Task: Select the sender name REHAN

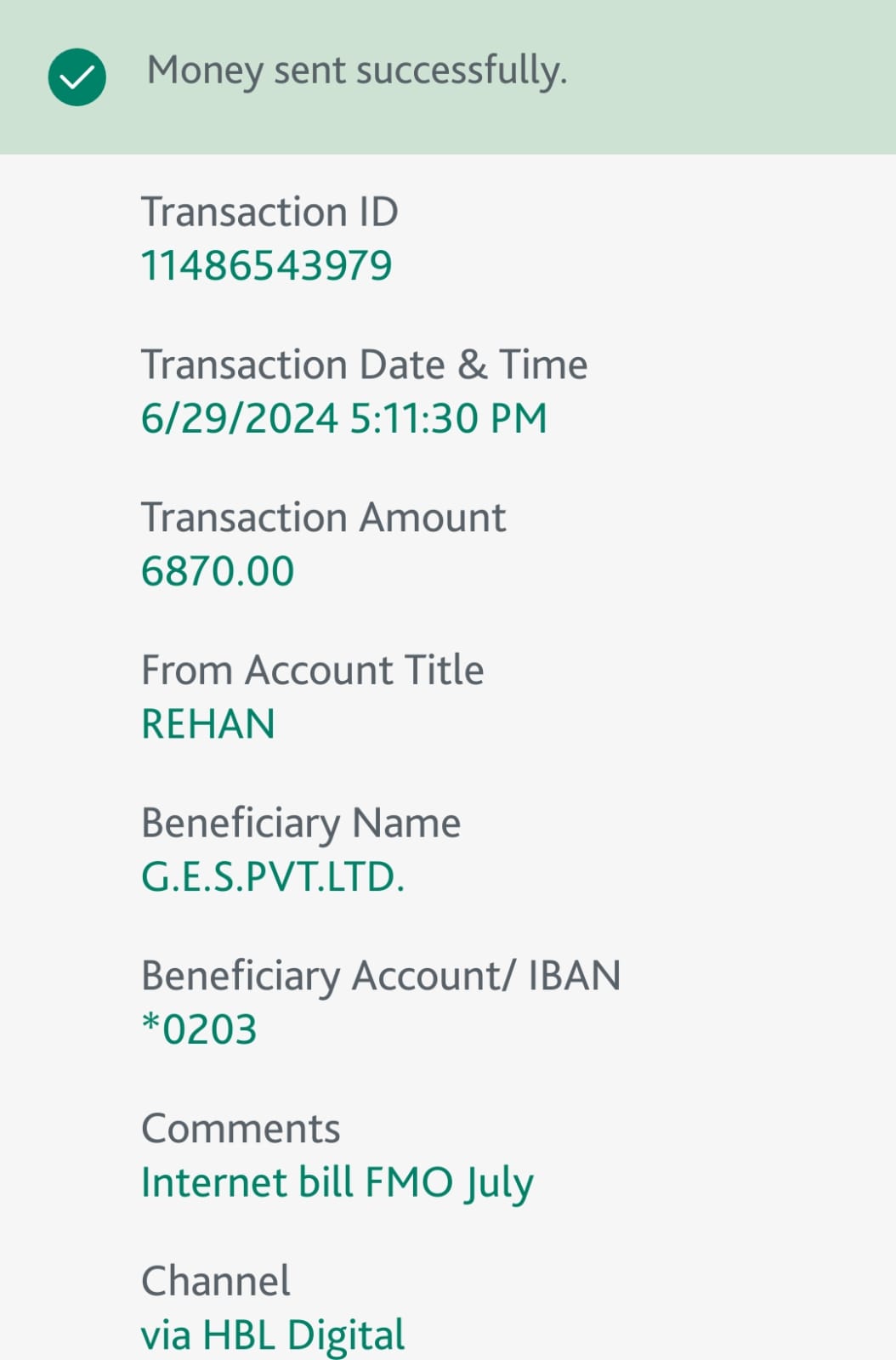Action: pos(208,724)
